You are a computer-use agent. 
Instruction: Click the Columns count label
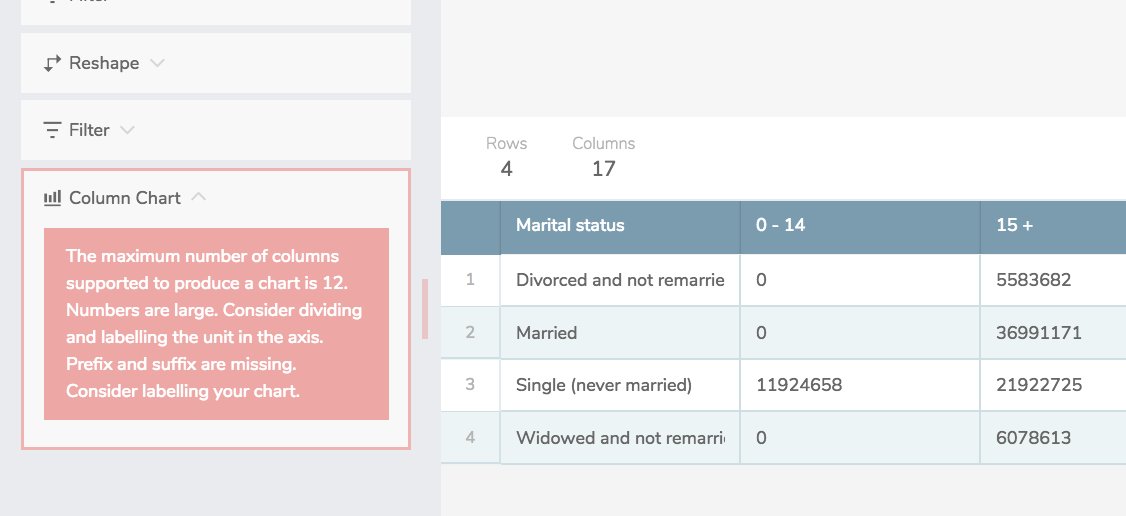[603, 144]
